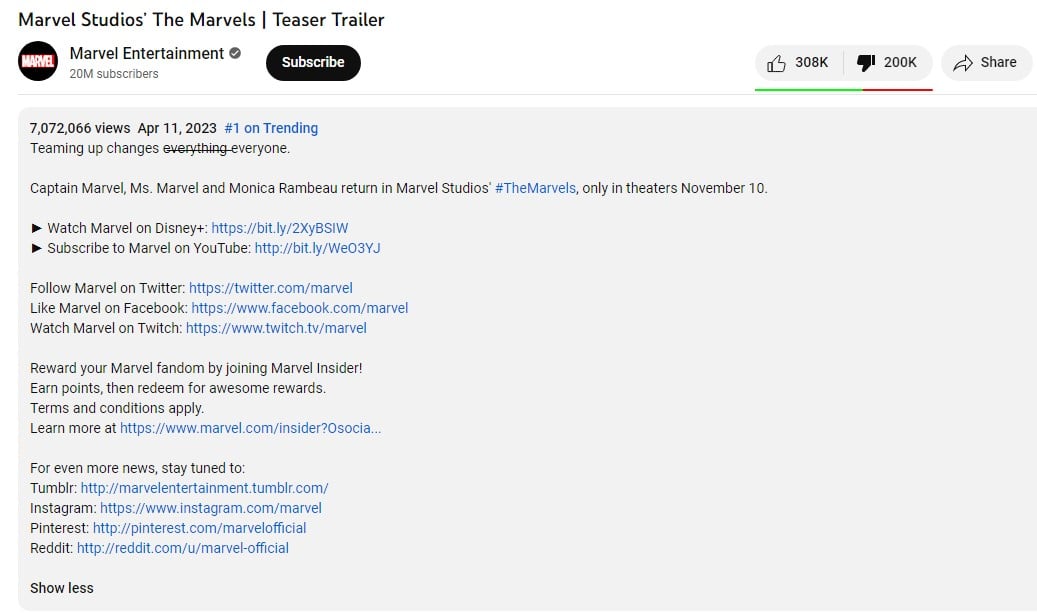Open reddit.com/u/marvel-official link
The width and height of the screenshot is (1037, 616).
(183, 548)
